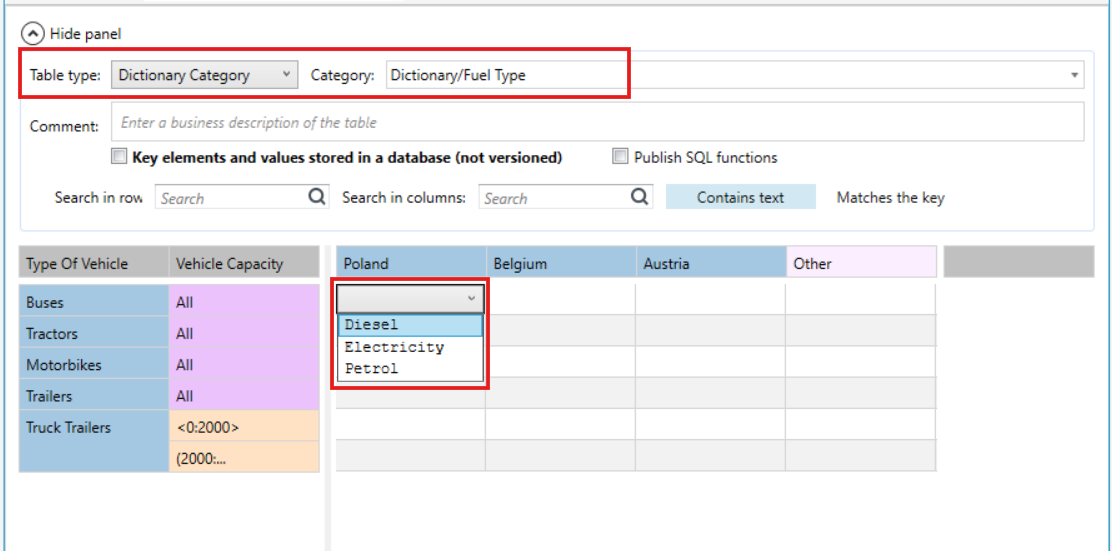Expand the Category combo box arrow

click(1074, 74)
